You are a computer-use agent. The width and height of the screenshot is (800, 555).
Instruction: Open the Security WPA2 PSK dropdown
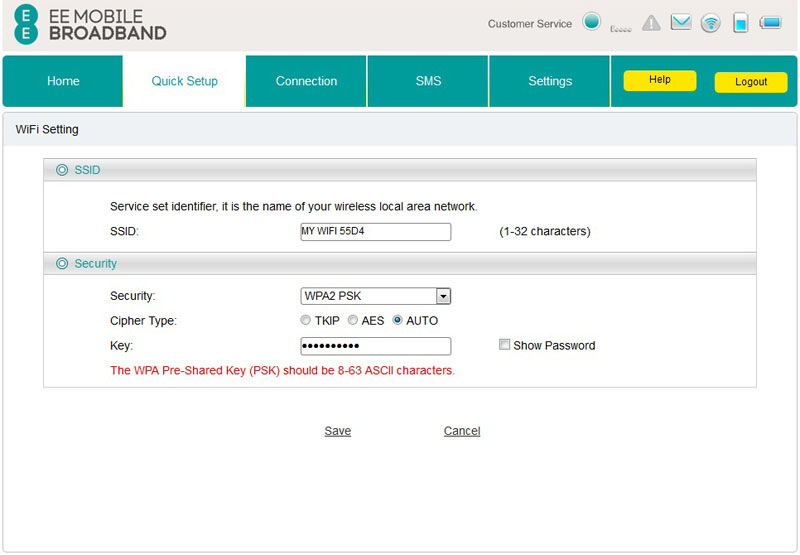pyautogui.click(x=376, y=296)
